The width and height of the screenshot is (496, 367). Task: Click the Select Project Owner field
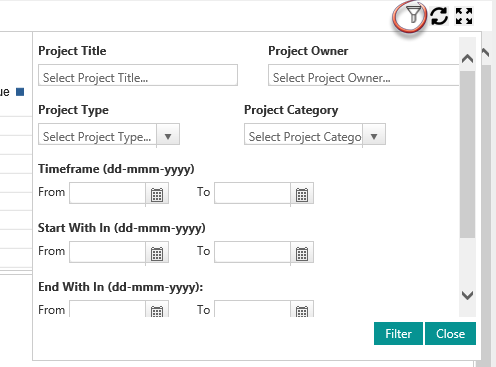click(364, 75)
